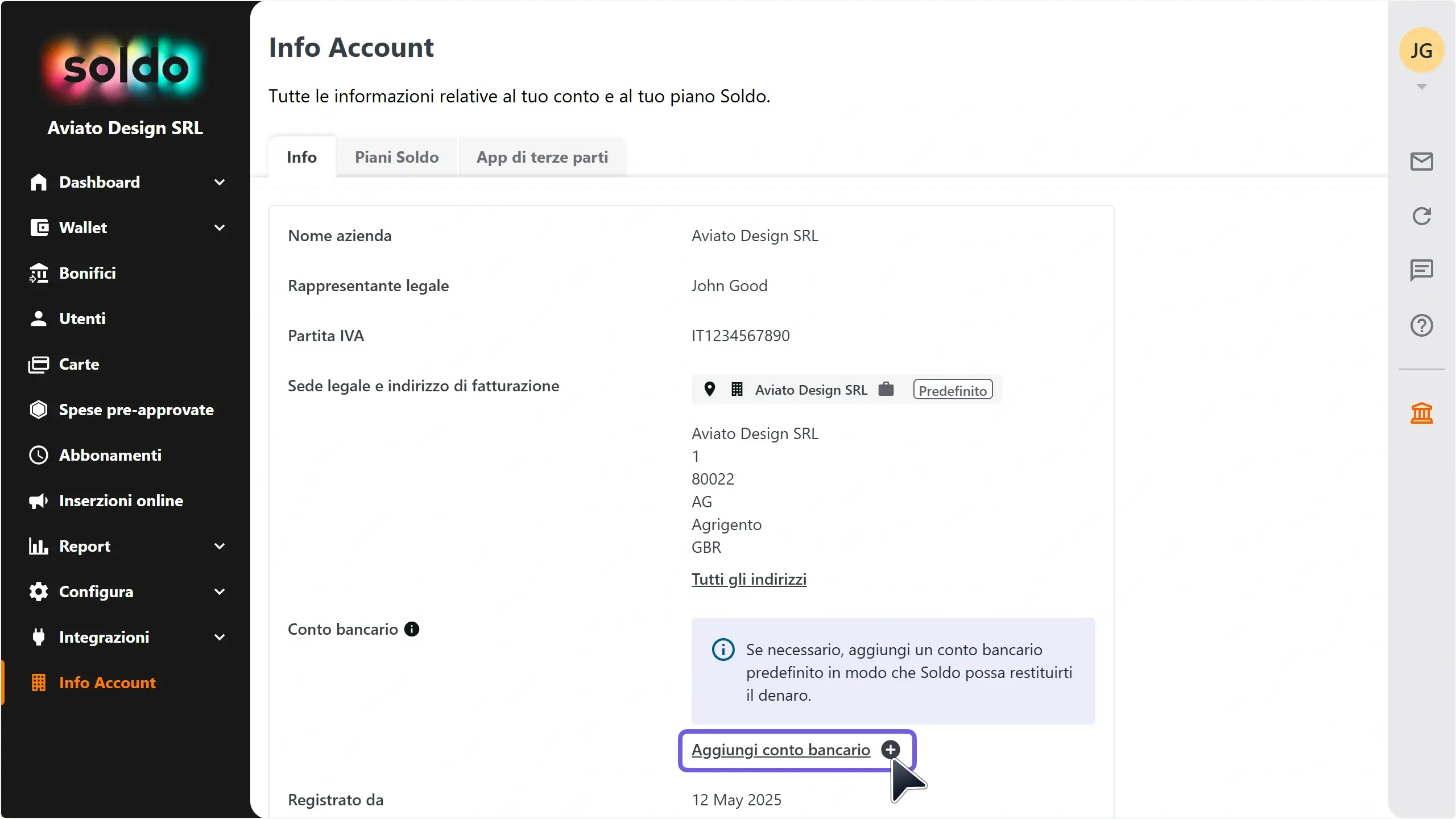
Task: Click the Partita IVA label
Action: click(x=326, y=336)
